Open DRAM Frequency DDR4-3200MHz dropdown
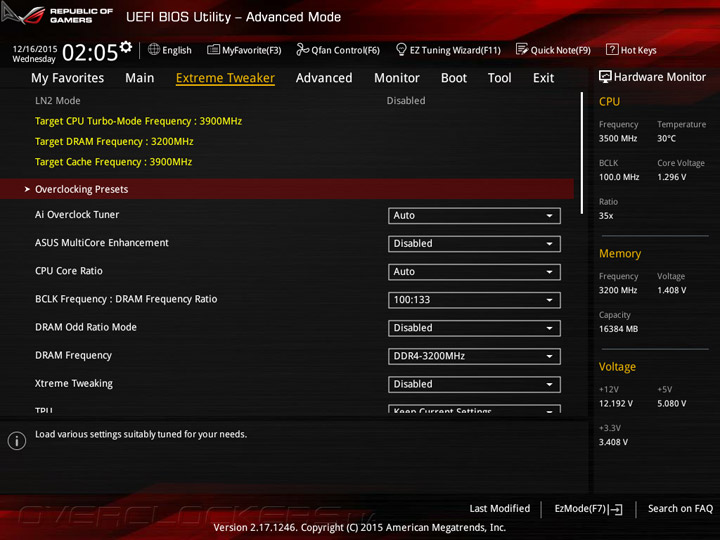This screenshot has width=720, height=540. pos(474,356)
